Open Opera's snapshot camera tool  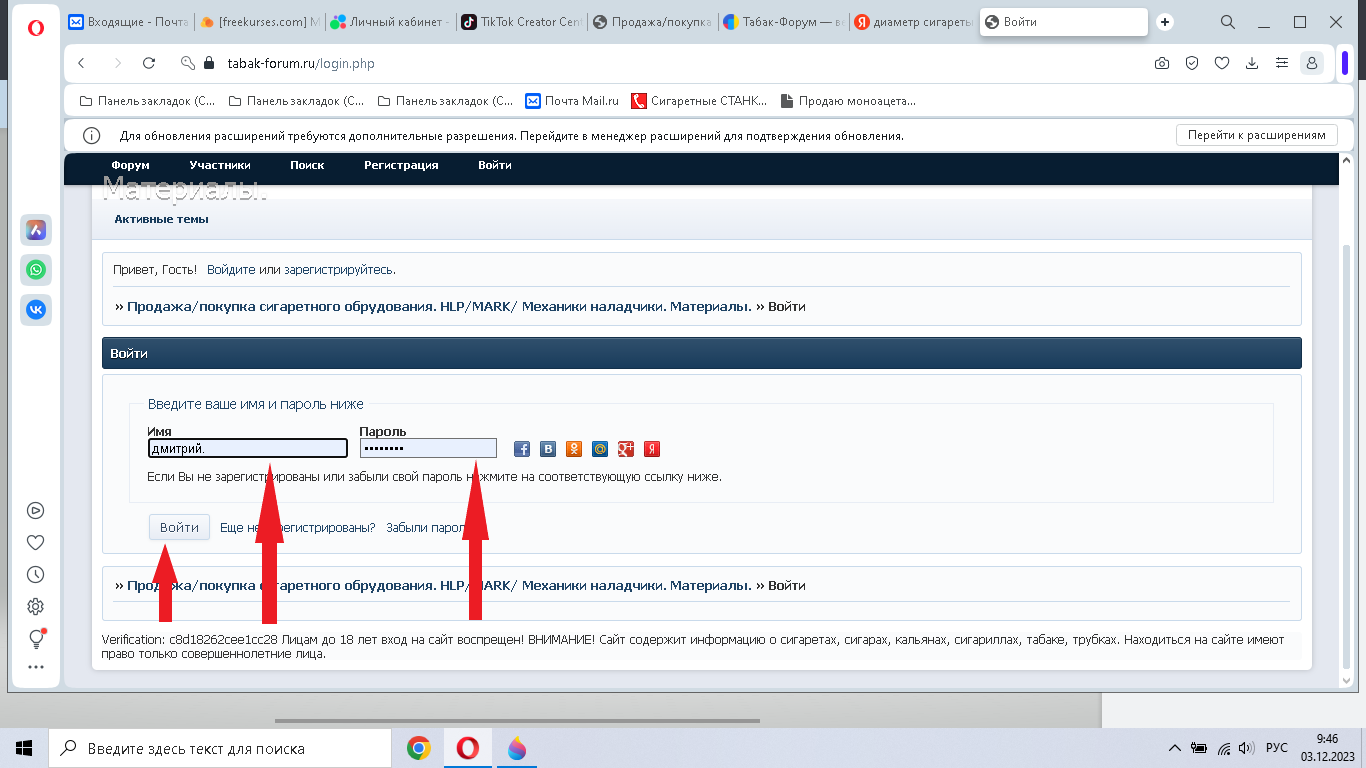click(x=1161, y=62)
